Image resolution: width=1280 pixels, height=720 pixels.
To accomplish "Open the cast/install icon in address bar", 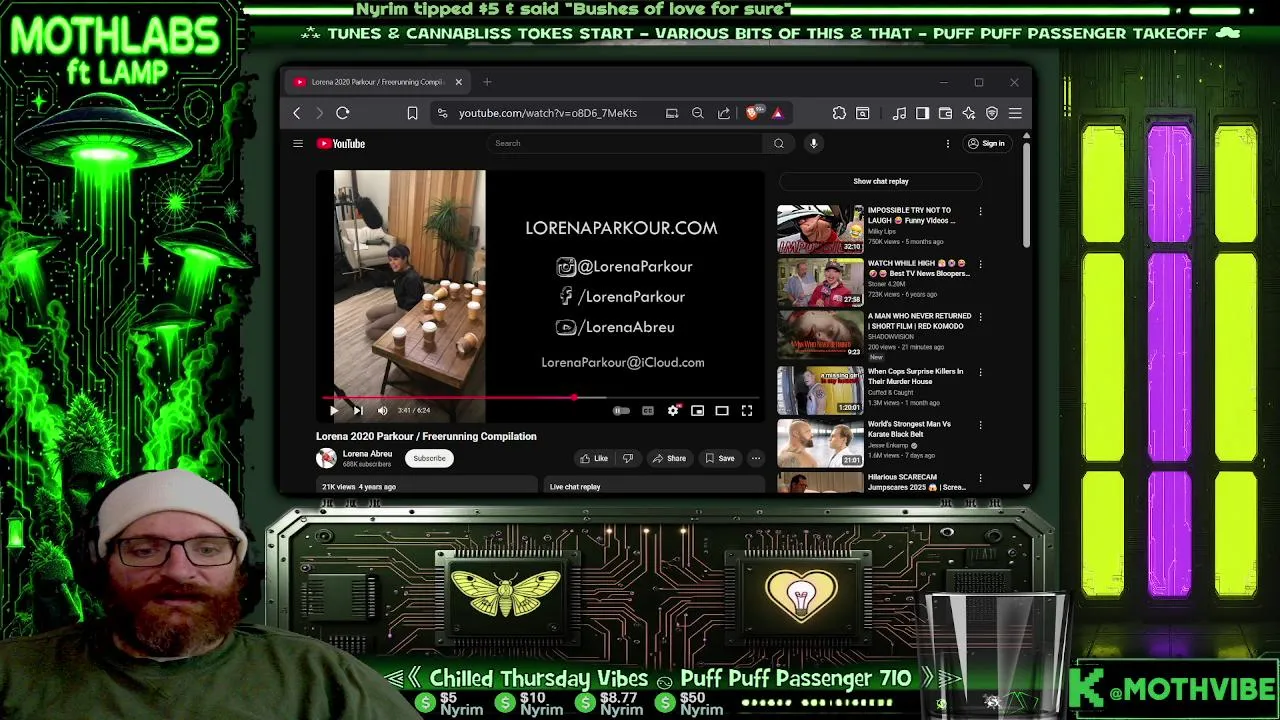I will [x=672, y=113].
